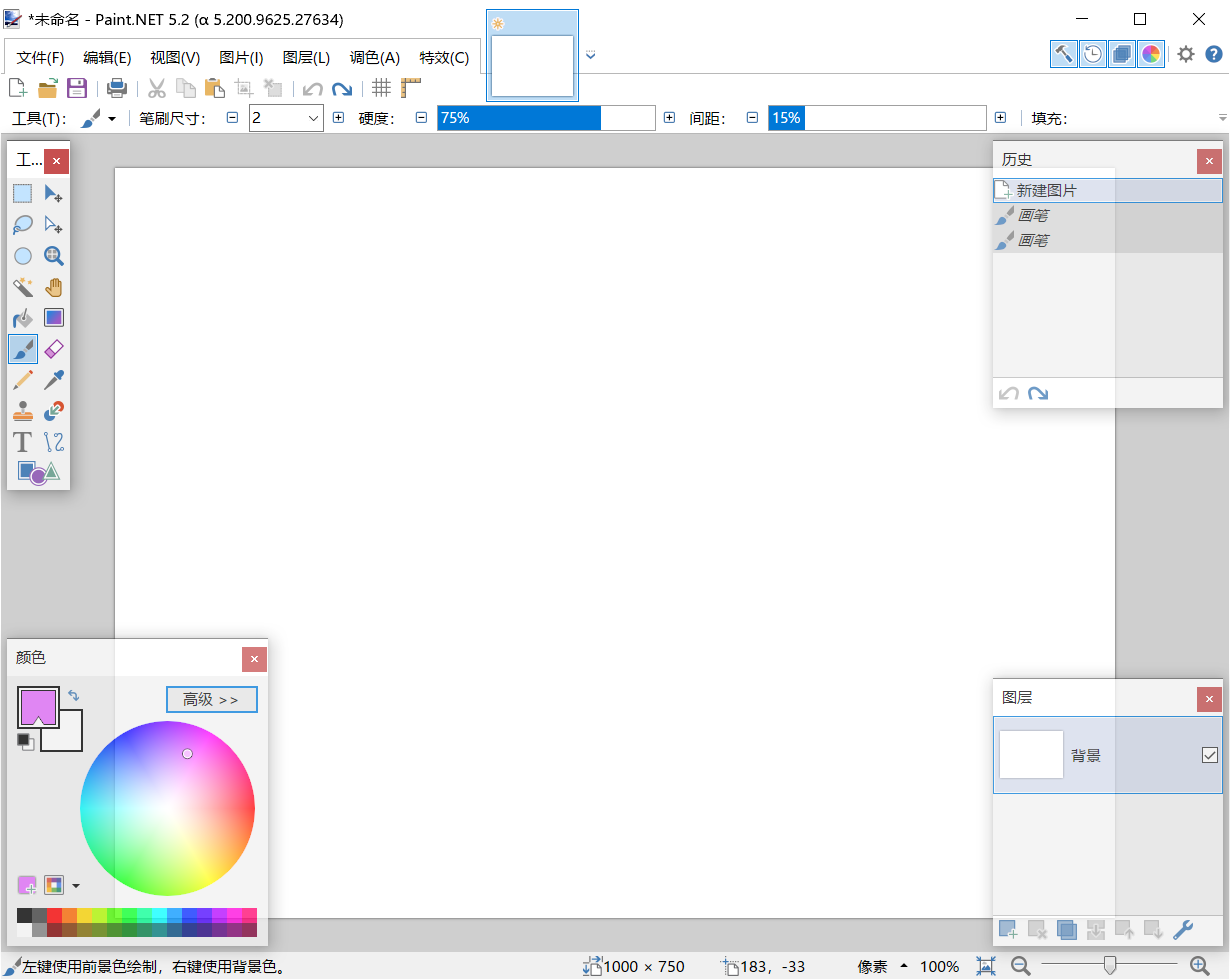Toggle Tools window visibility button
1230x980 pixels.
click(x=1064, y=54)
